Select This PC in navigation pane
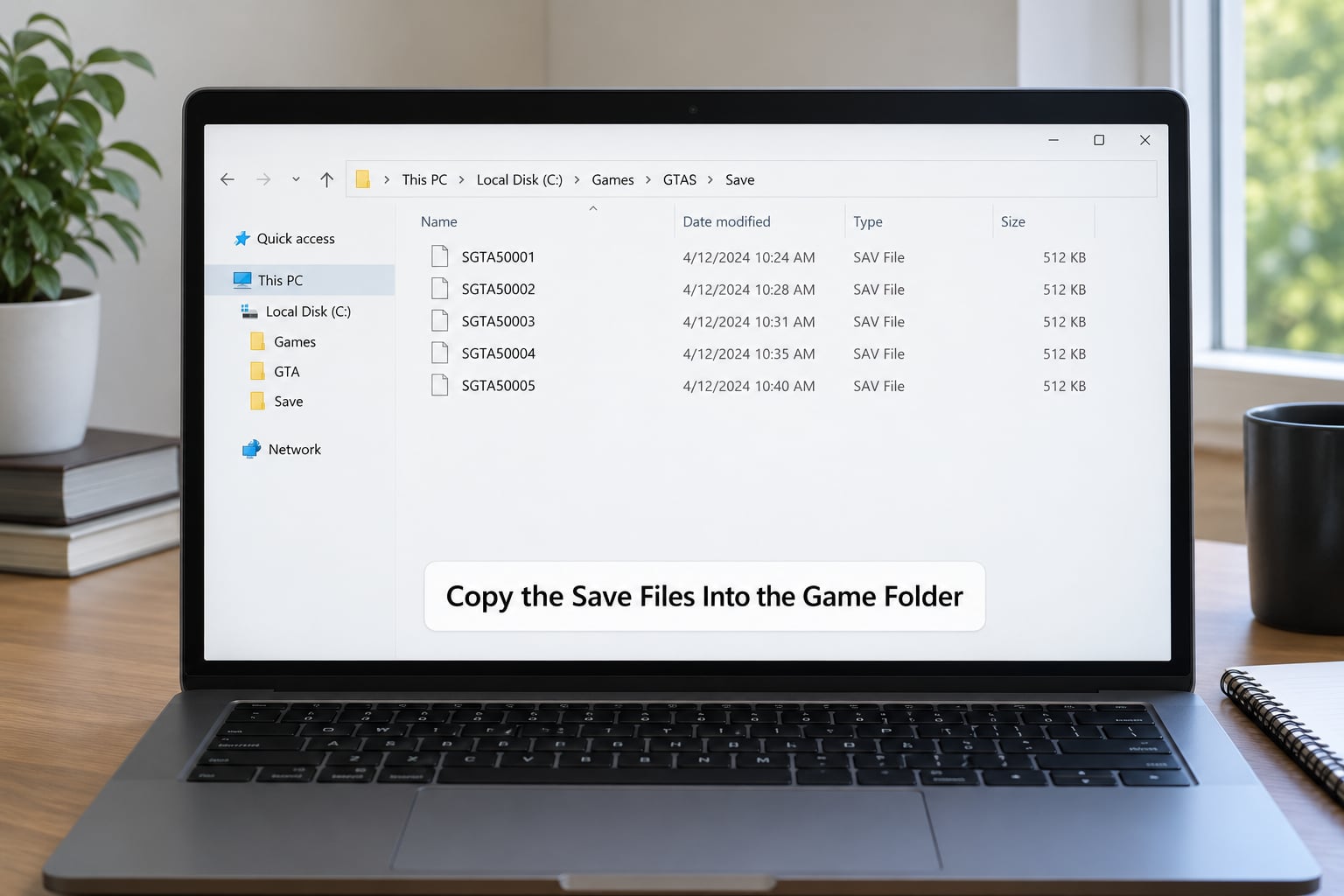 [299, 280]
